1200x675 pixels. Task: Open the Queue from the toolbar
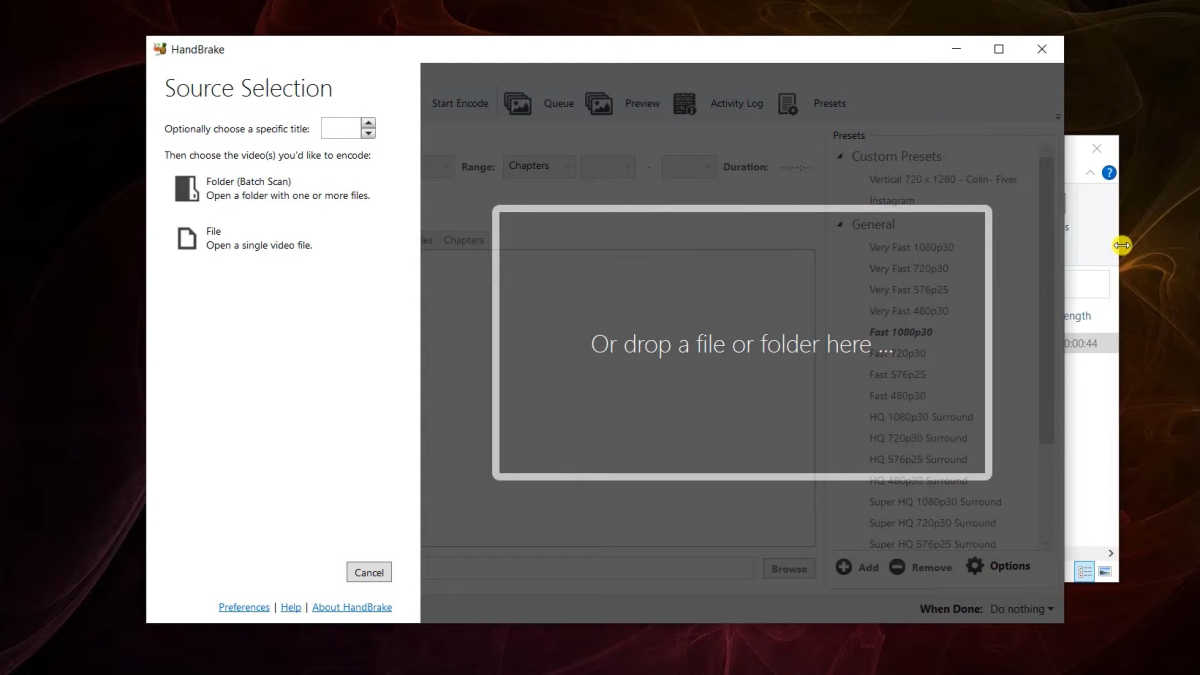click(540, 103)
